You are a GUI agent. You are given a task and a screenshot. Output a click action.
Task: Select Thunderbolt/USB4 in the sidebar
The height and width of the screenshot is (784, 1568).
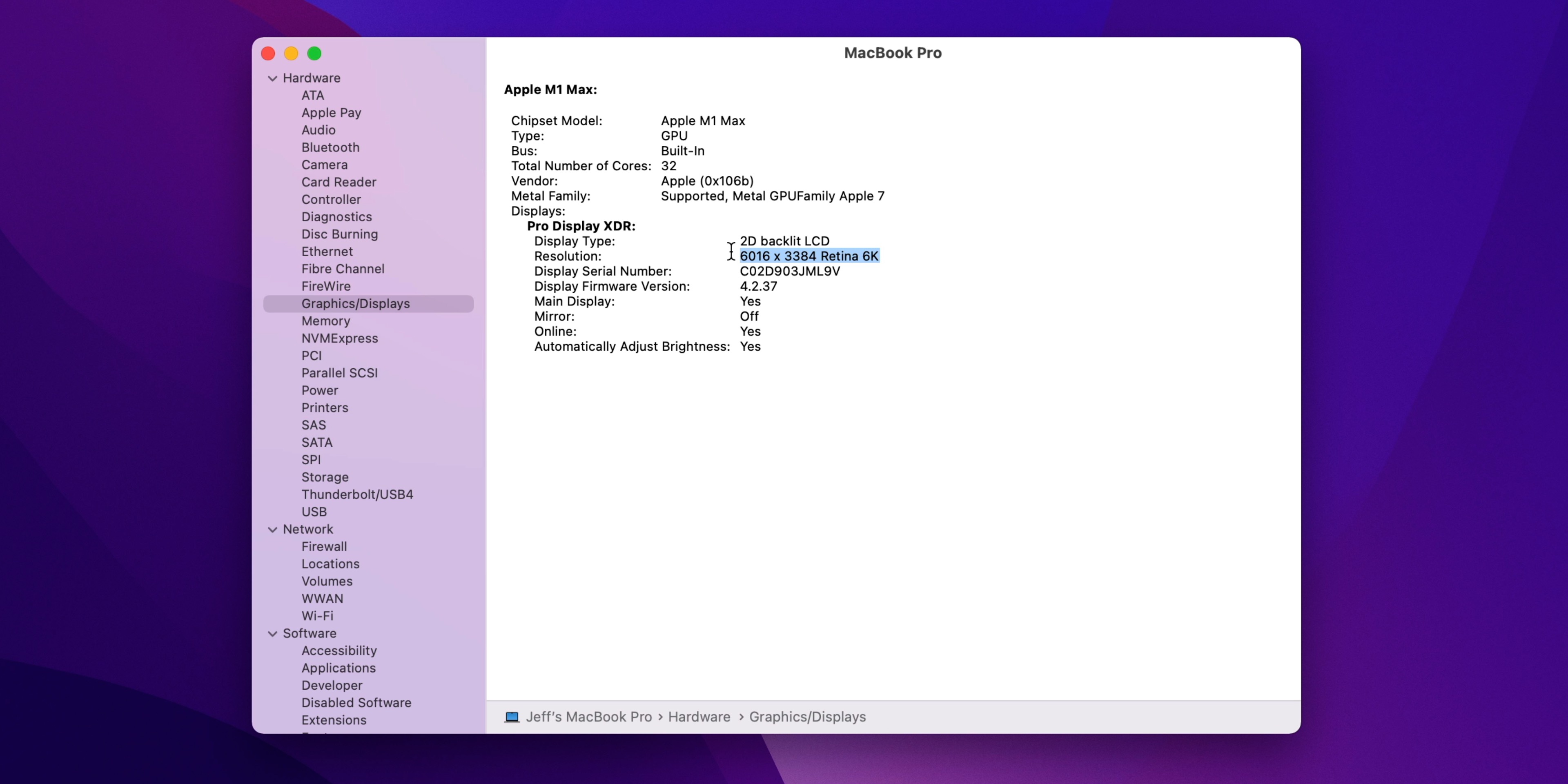coord(357,494)
